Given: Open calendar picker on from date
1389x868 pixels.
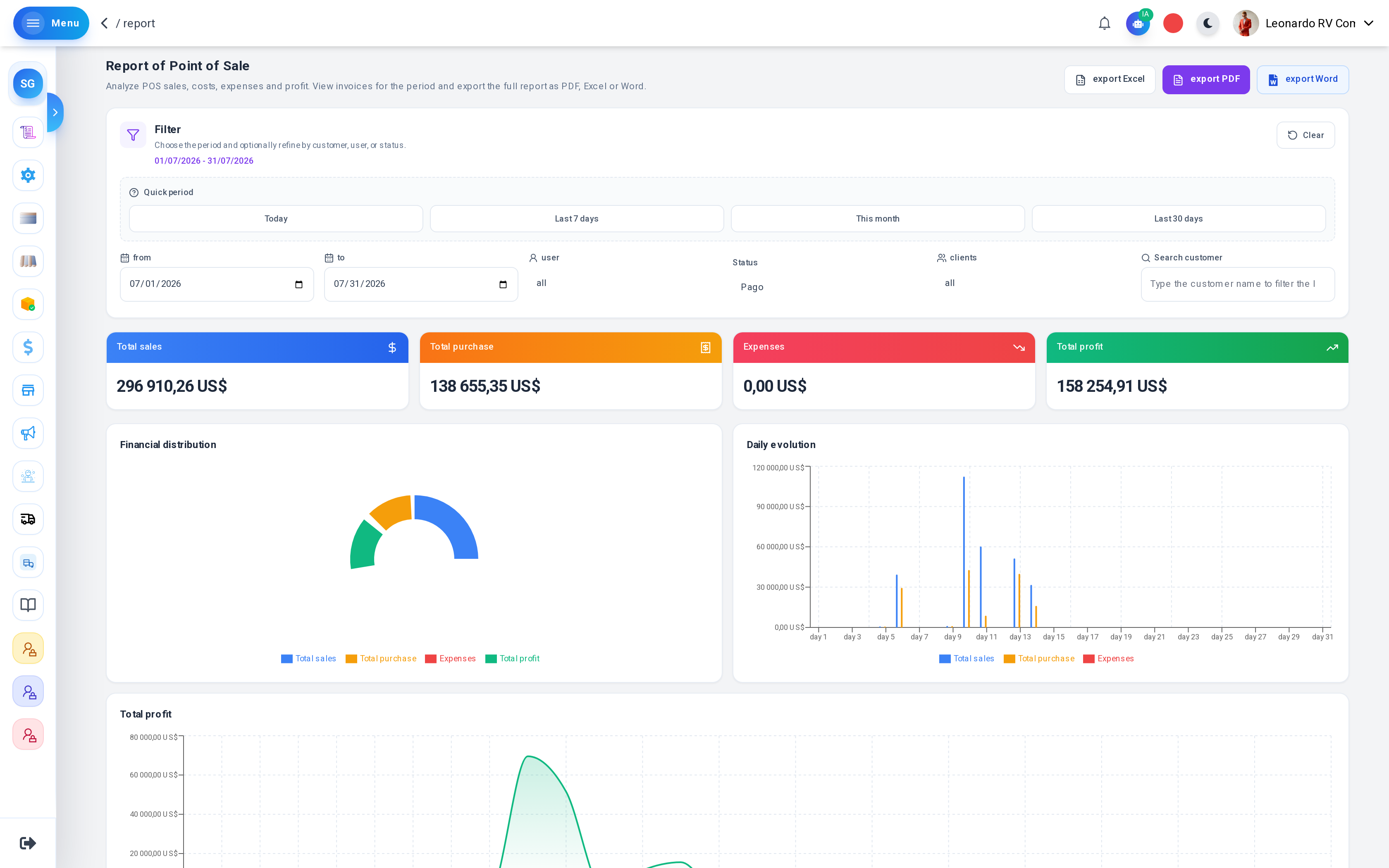Looking at the screenshot, I should click(298, 284).
